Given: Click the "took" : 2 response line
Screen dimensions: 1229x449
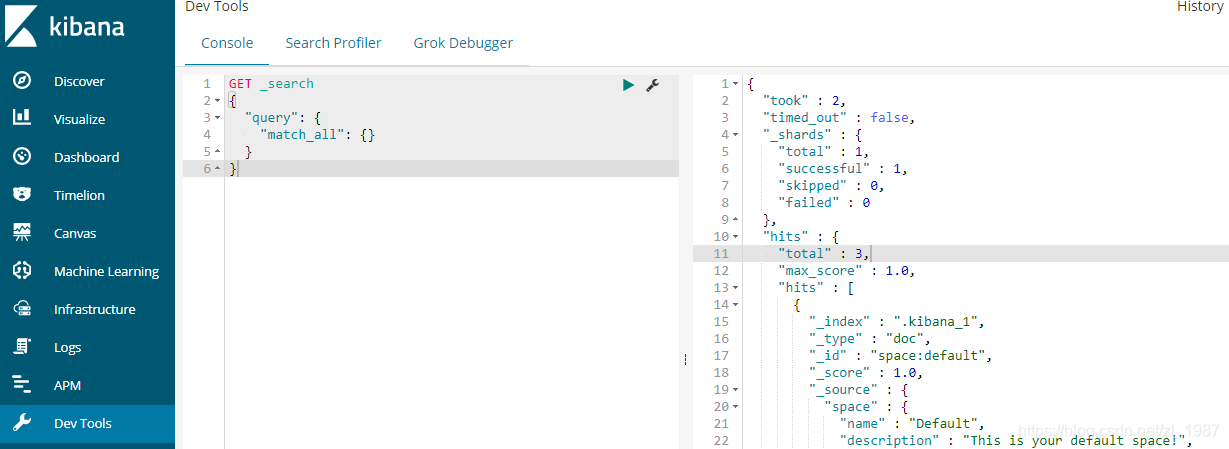Looking at the screenshot, I should point(803,101).
